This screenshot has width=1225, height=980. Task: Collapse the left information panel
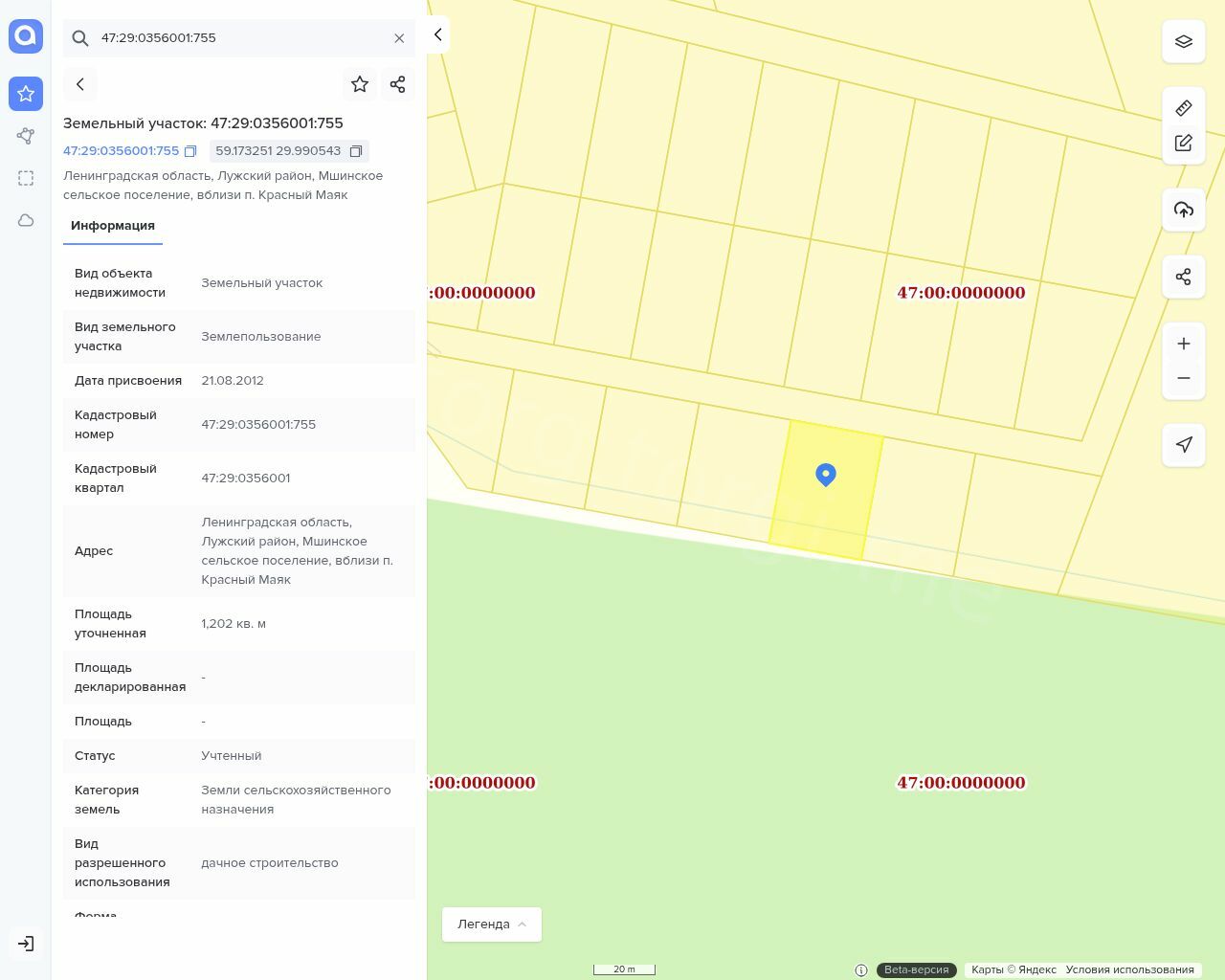coord(437,34)
